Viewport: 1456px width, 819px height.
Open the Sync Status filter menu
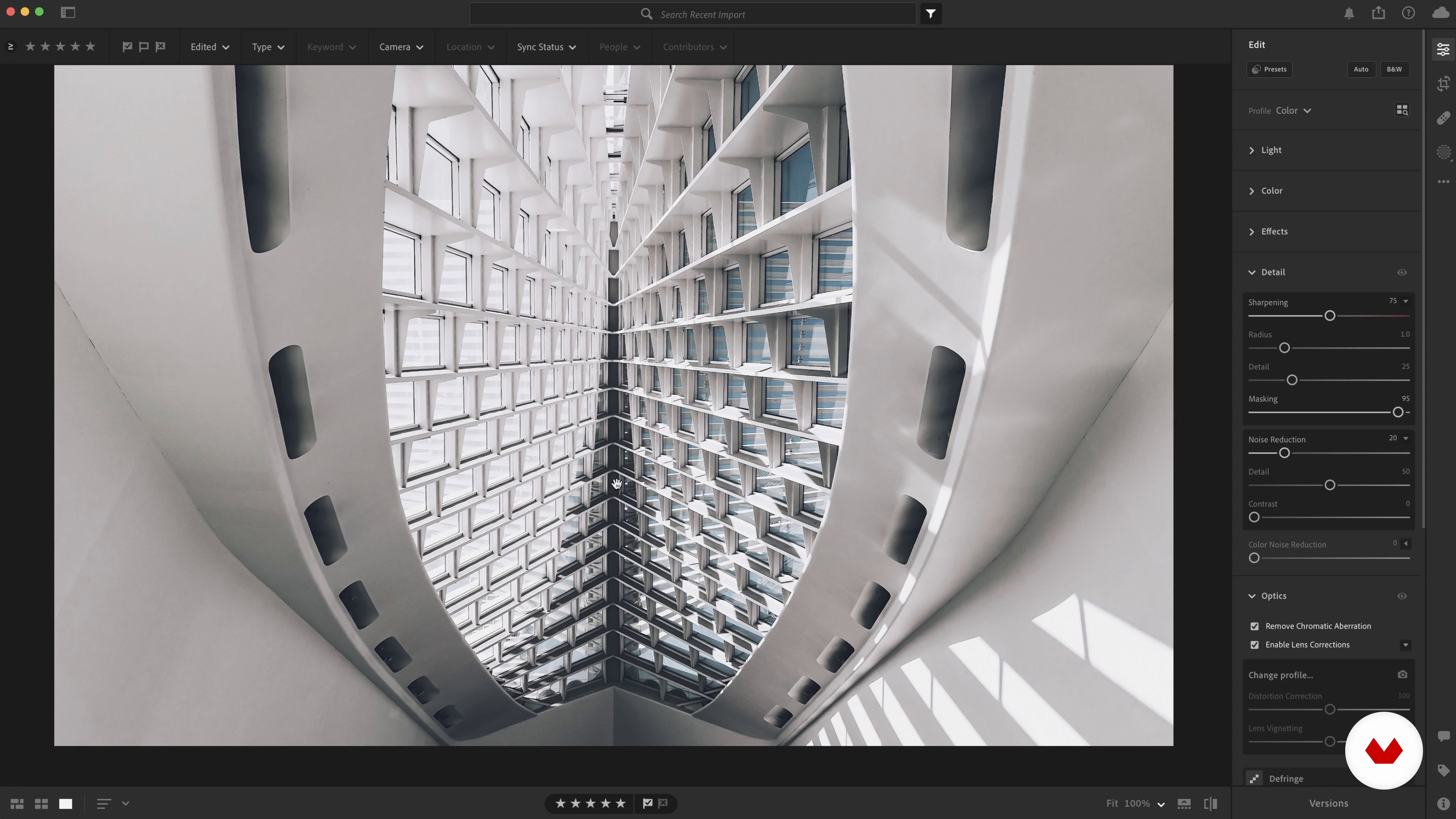click(546, 47)
